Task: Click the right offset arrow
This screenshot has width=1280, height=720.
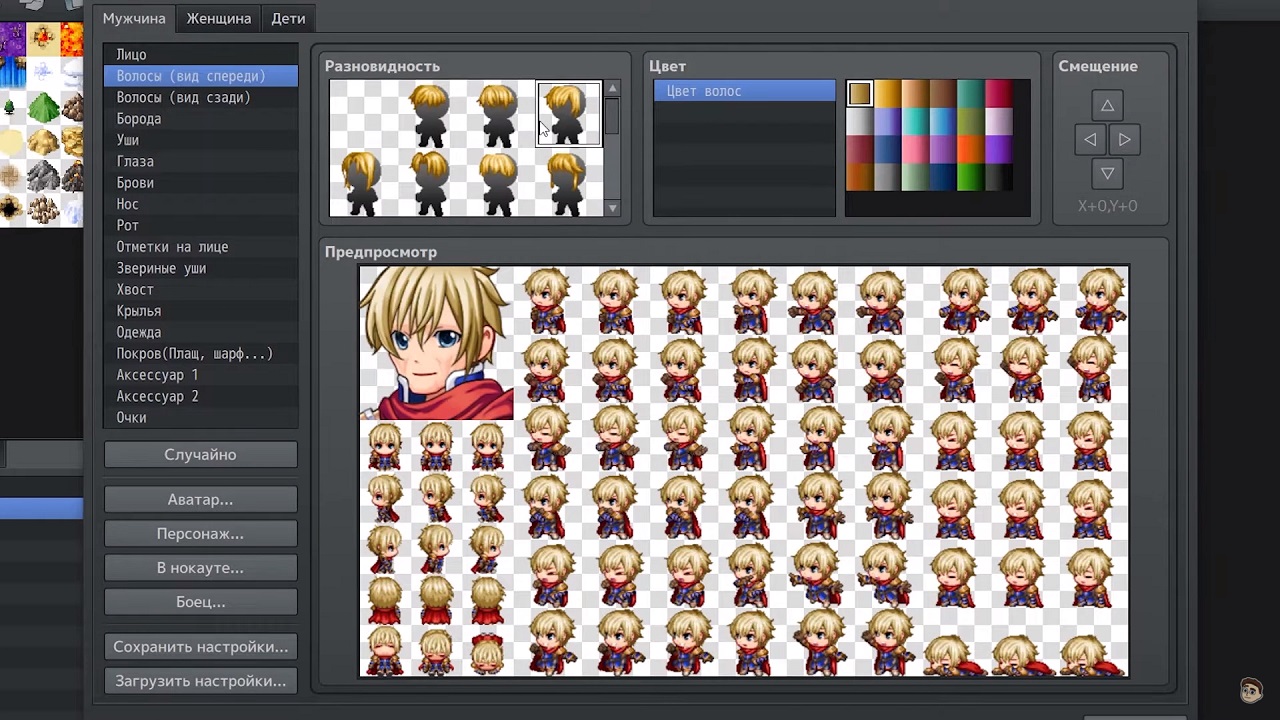Action: pos(1124,139)
